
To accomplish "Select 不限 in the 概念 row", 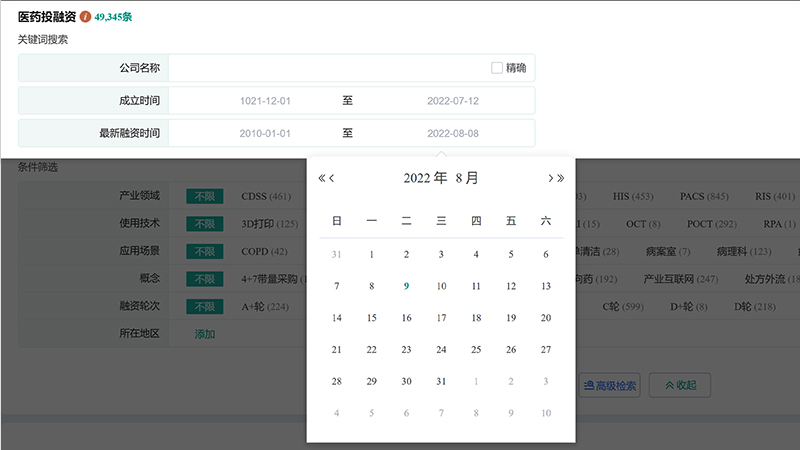I will (205, 279).
